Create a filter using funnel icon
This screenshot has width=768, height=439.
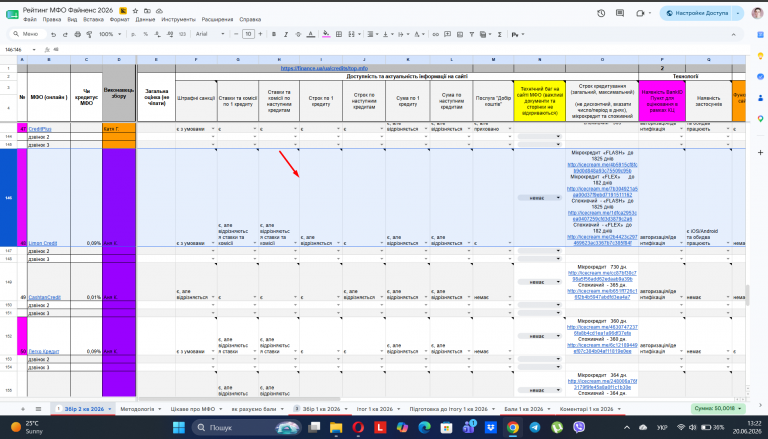coord(471,34)
